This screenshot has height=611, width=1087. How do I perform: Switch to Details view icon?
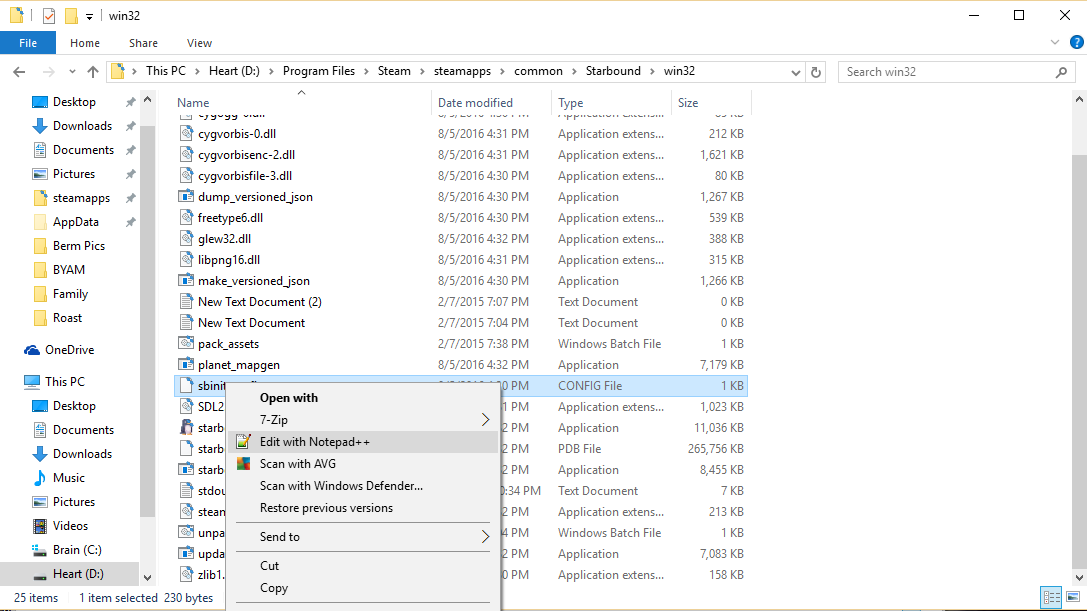[x=1052, y=597]
